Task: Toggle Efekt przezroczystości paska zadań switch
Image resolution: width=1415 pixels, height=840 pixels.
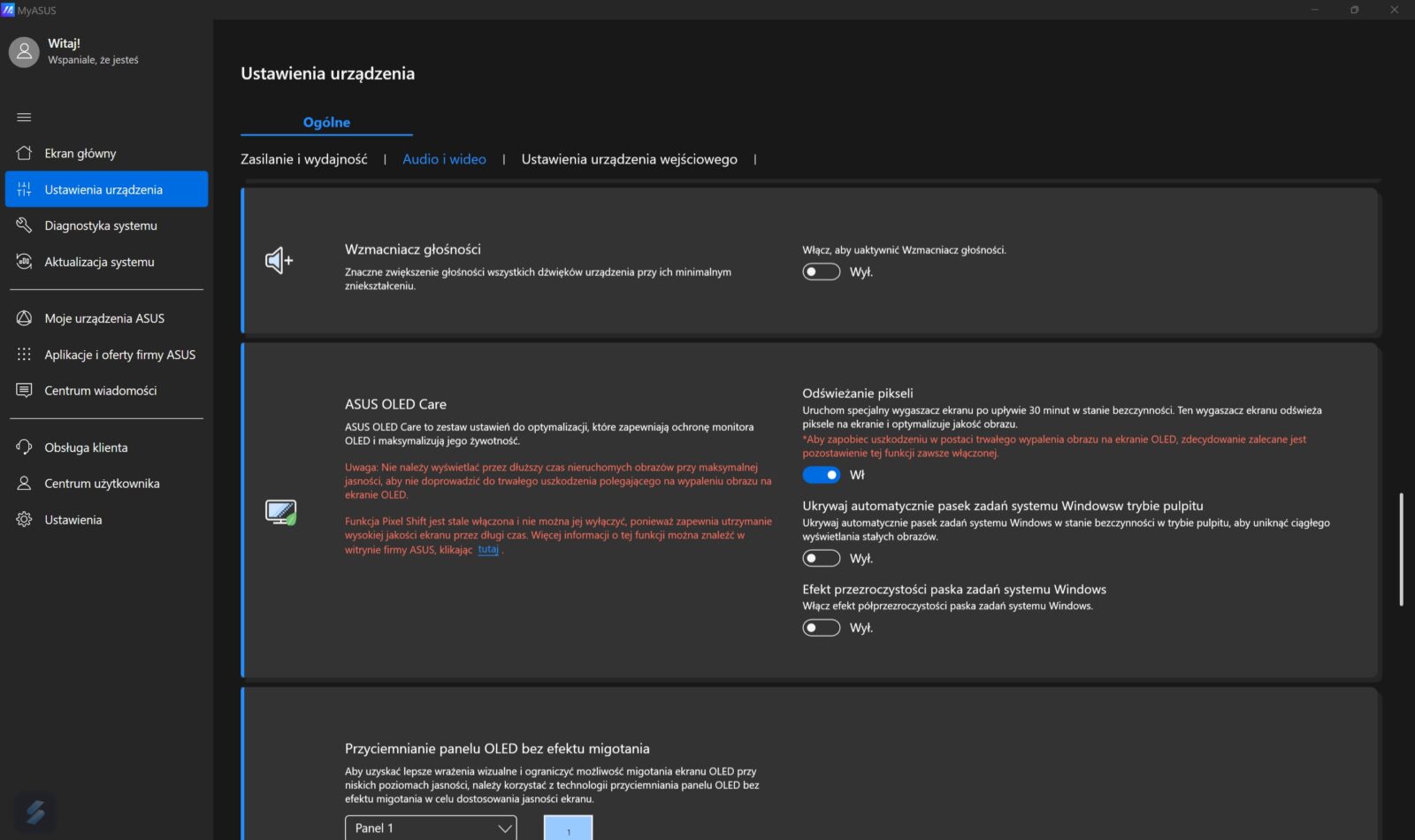Action: pos(821,628)
